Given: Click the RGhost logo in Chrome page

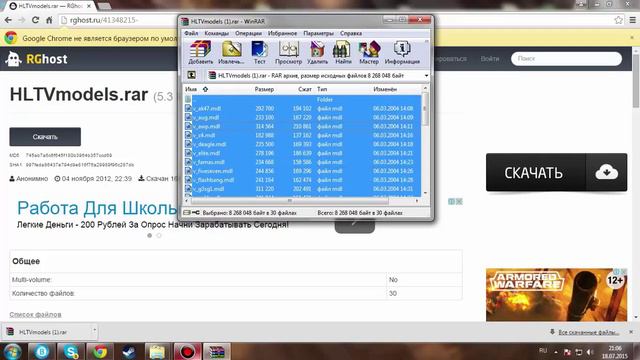Looking at the screenshot, I should pyautogui.click(x=36, y=59).
